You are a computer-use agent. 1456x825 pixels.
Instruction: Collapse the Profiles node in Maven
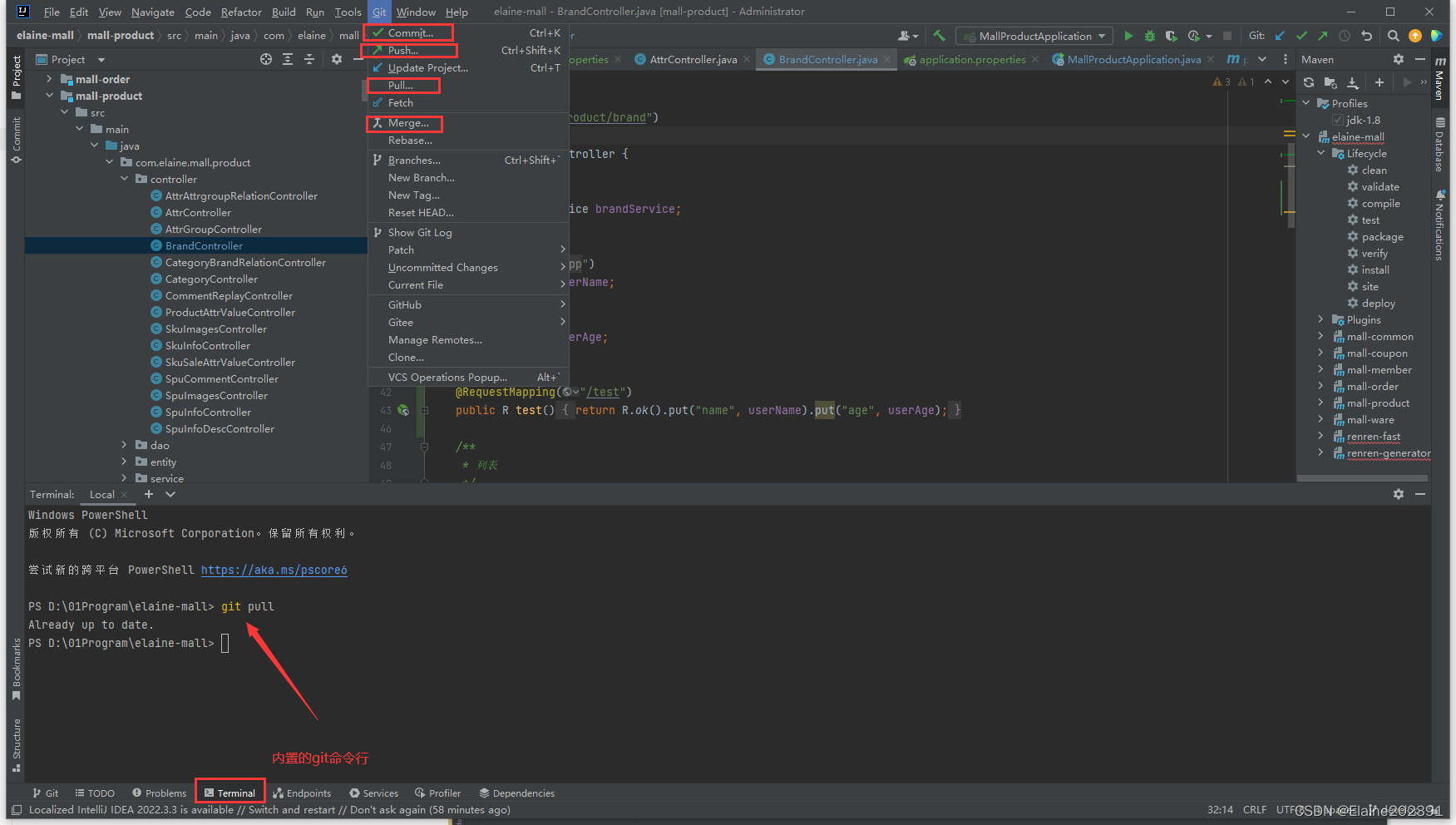tap(1306, 103)
